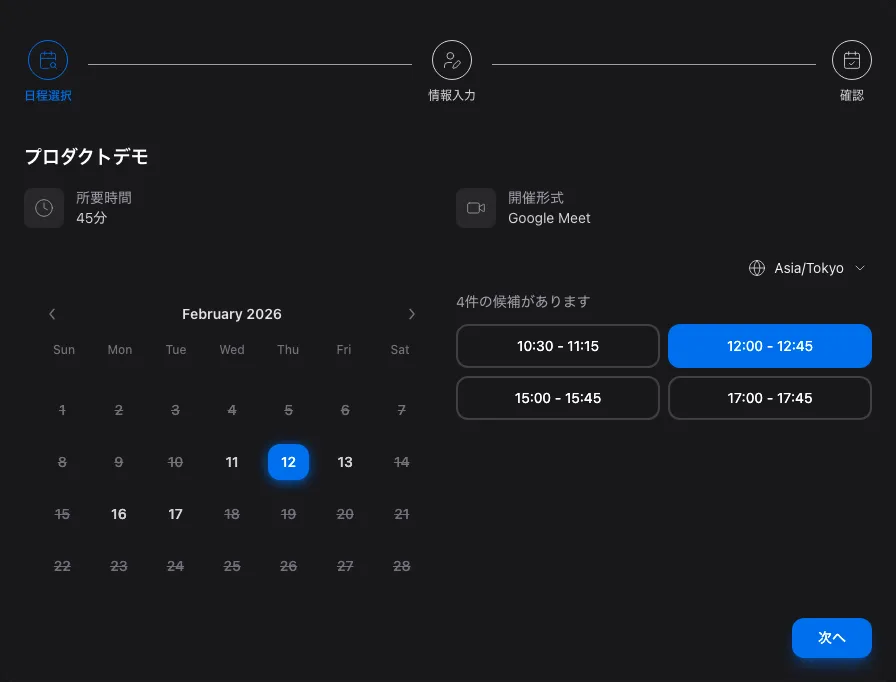The height and width of the screenshot is (682, 896).
Task: Go to previous month with left arrow
Action: [52, 314]
